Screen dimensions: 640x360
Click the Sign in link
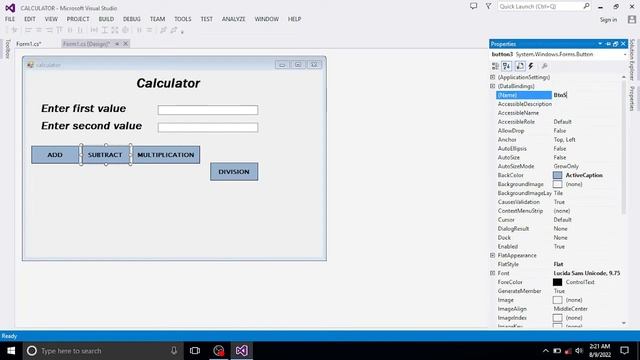point(608,20)
